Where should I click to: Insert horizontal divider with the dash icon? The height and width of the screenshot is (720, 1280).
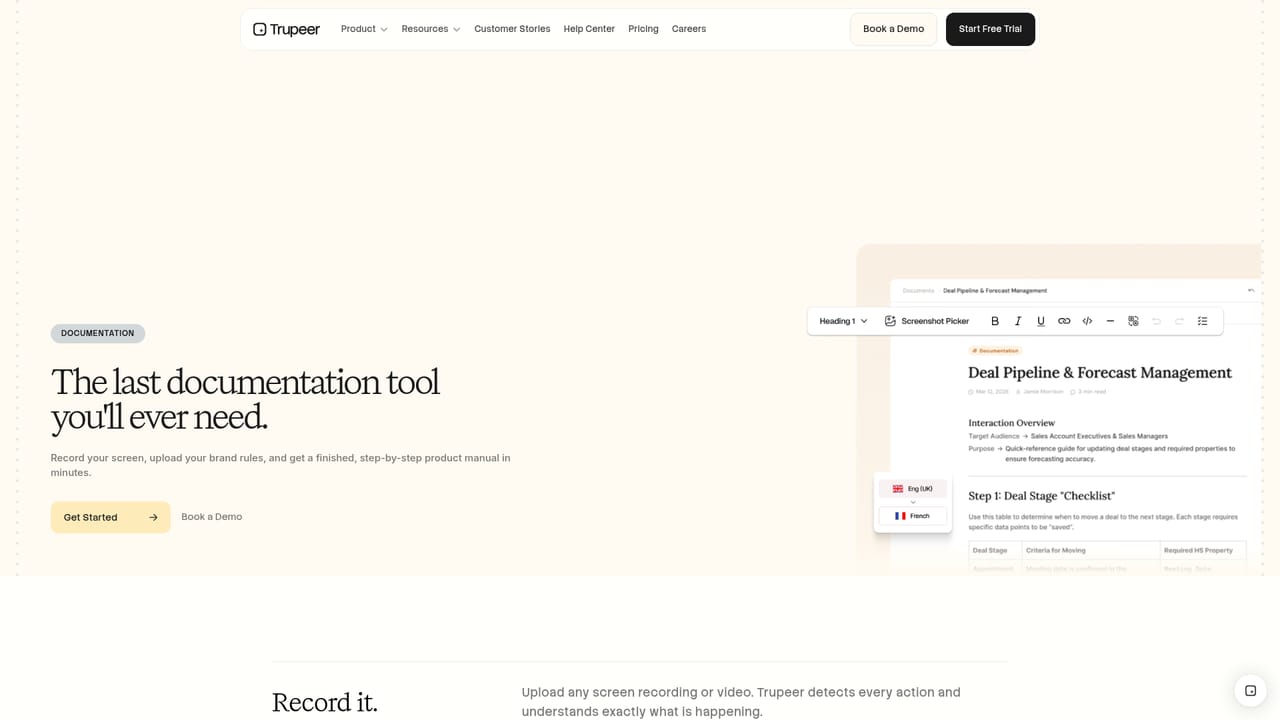1110,321
